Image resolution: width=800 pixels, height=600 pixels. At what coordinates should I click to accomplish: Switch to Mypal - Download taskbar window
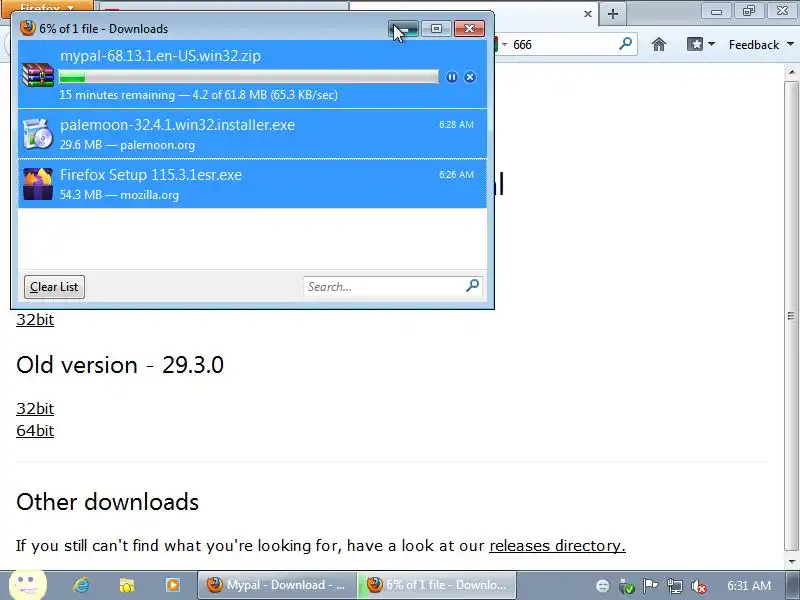tap(276, 585)
